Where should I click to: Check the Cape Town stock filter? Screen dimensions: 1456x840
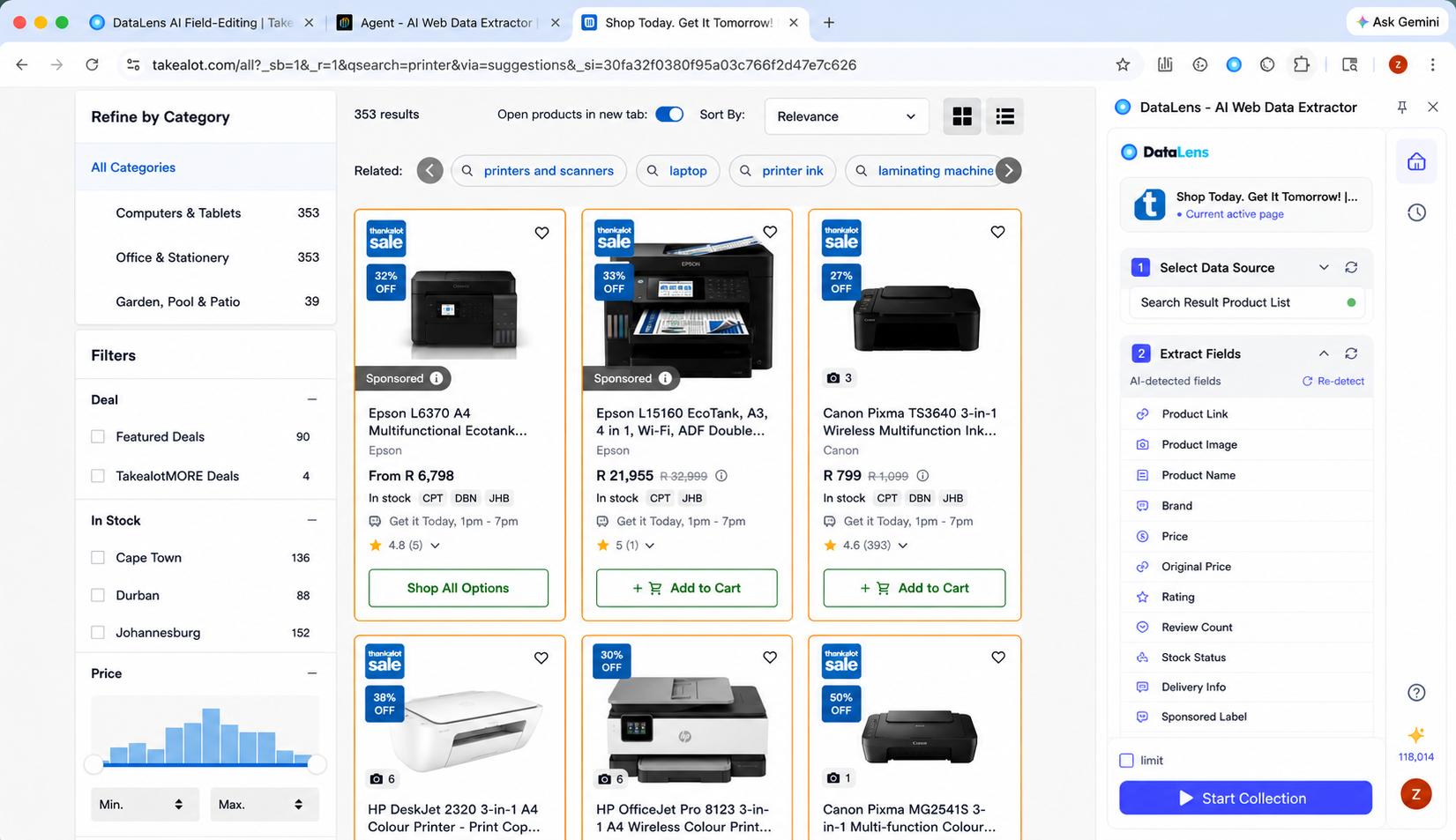point(98,558)
